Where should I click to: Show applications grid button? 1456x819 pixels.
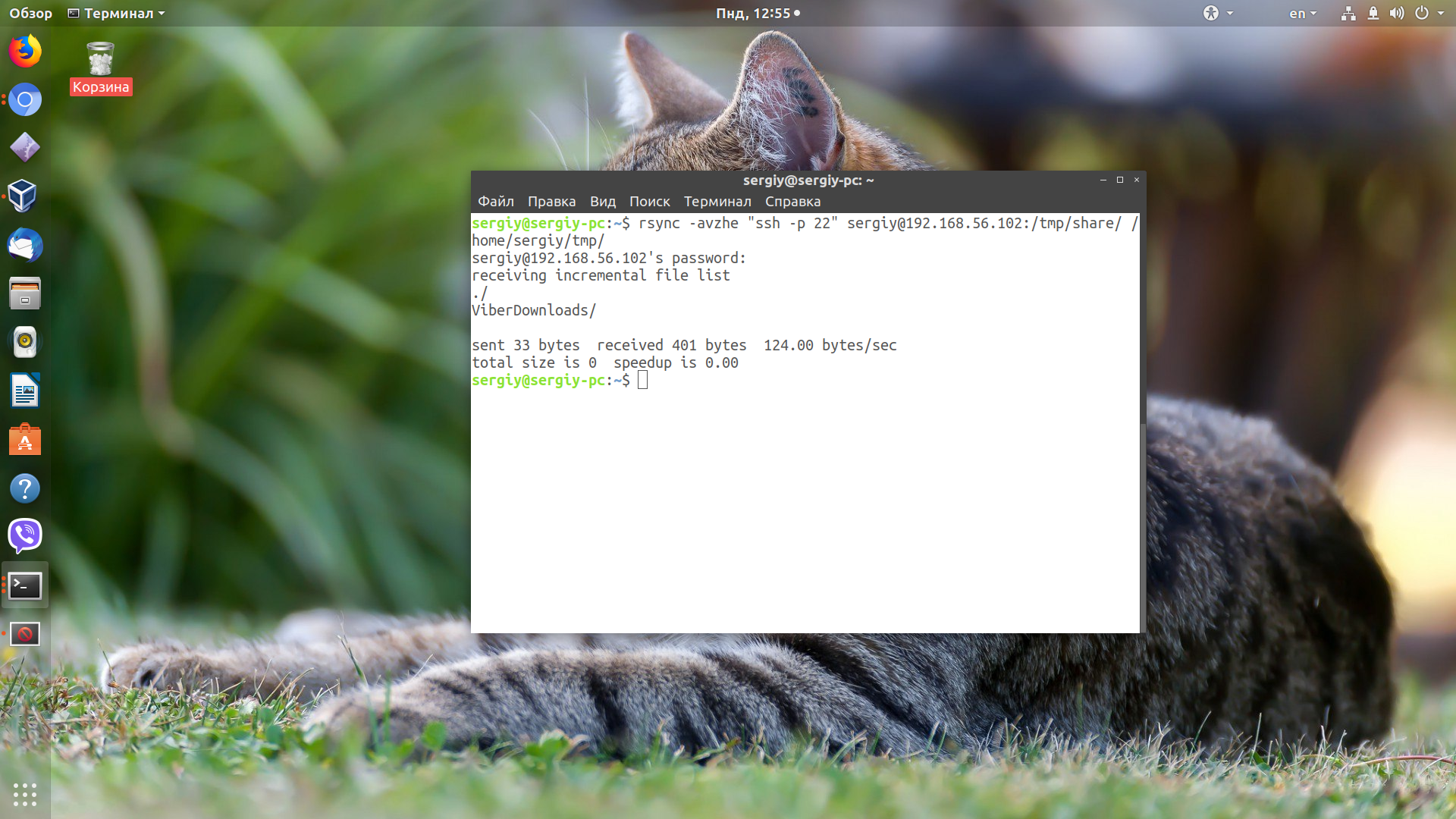pyautogui.click(x=25, y=794)
